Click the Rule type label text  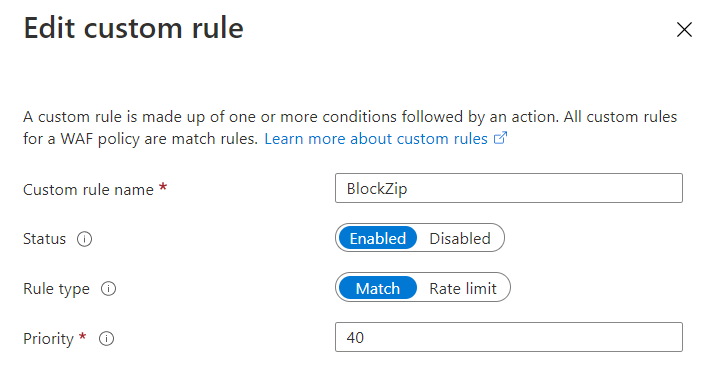pos(56,289)
